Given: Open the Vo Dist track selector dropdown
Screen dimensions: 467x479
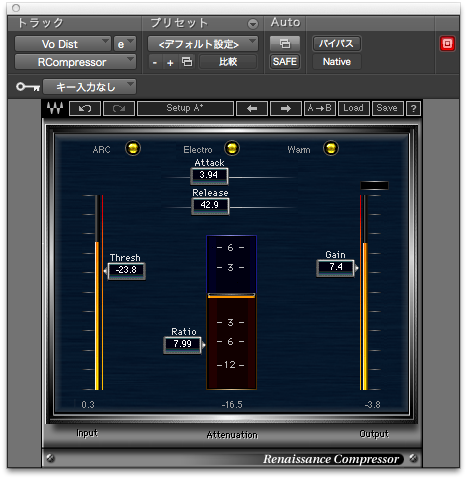Looking at the screenshot, I should coord(63,44).
